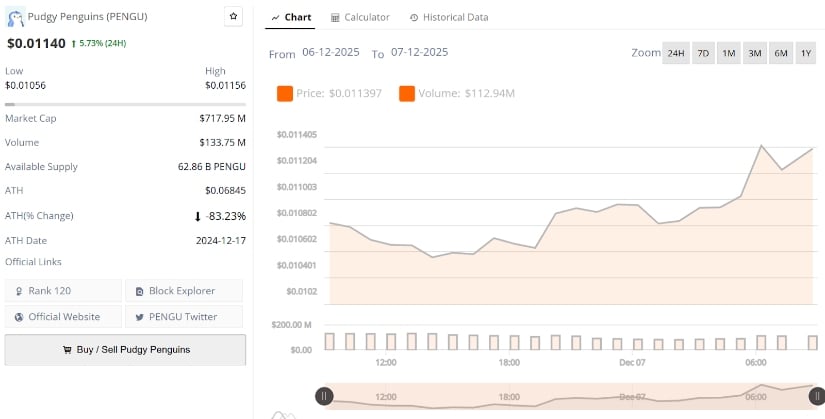Click the From date field 06-12-2025
The image size is (825, 419).
click(330, 52)
